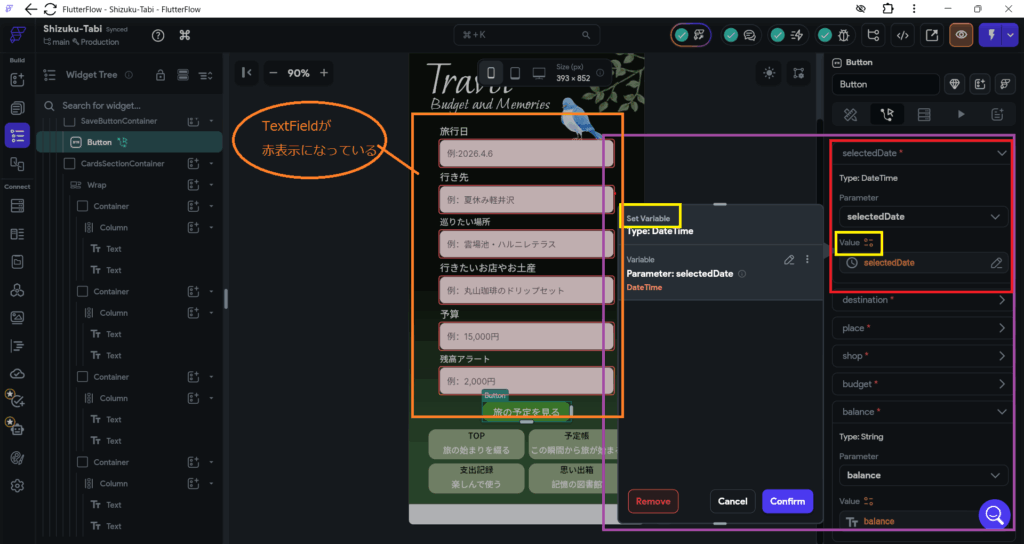Viewport: 1024px width, 544px height.
Task: Expand the destination parameter section
Action: (1001, 300)
